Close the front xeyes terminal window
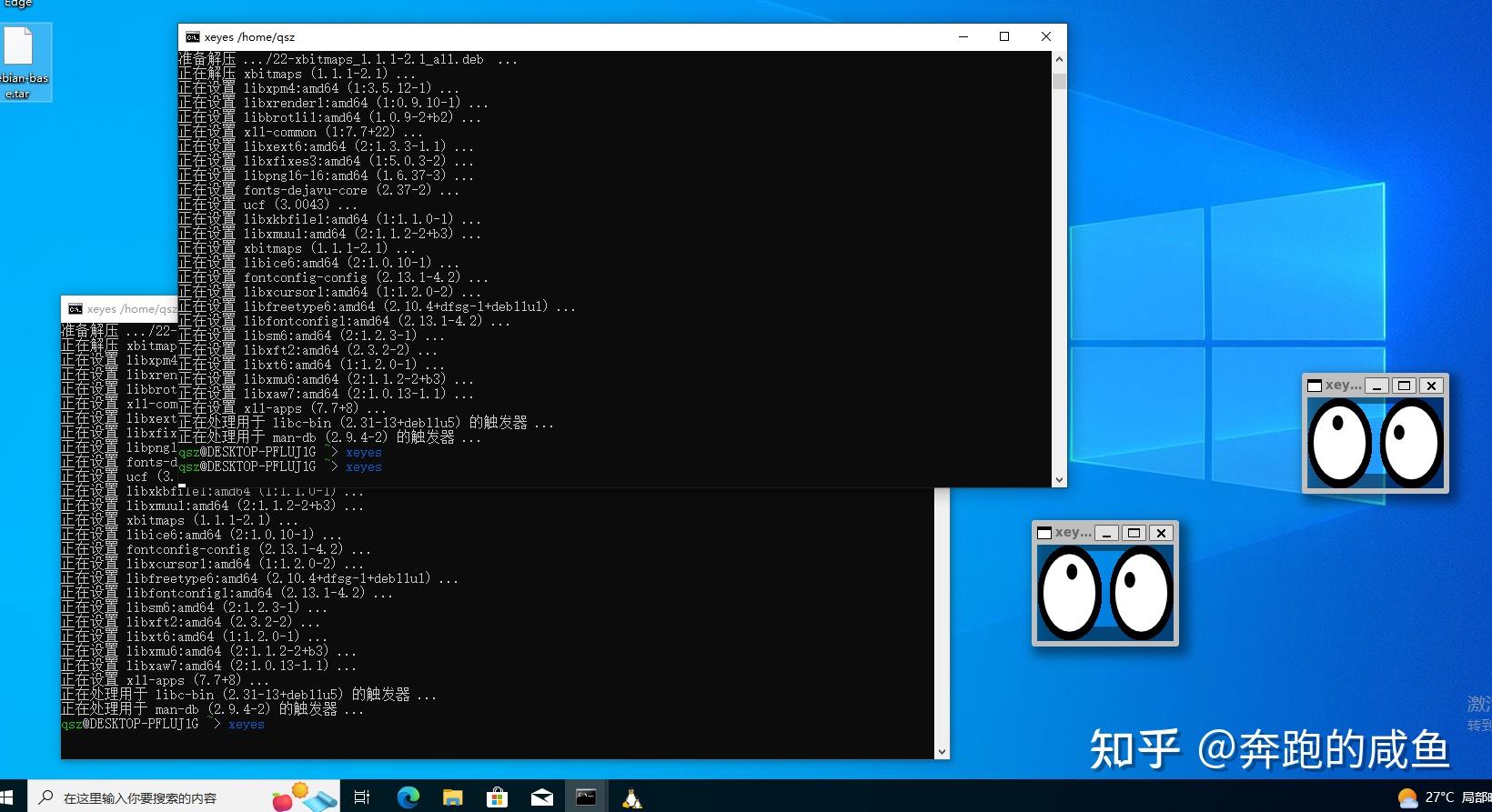 [x=1046, y=37]
